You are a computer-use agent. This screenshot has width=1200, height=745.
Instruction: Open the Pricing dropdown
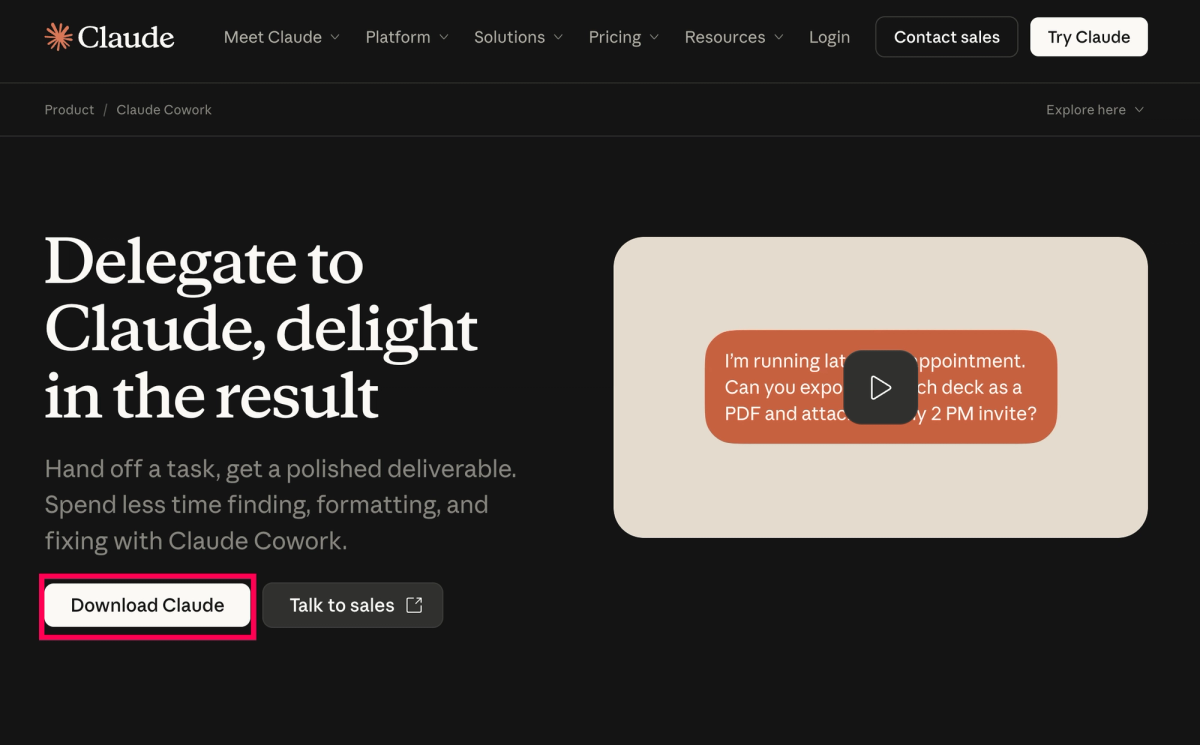[624, 37]
